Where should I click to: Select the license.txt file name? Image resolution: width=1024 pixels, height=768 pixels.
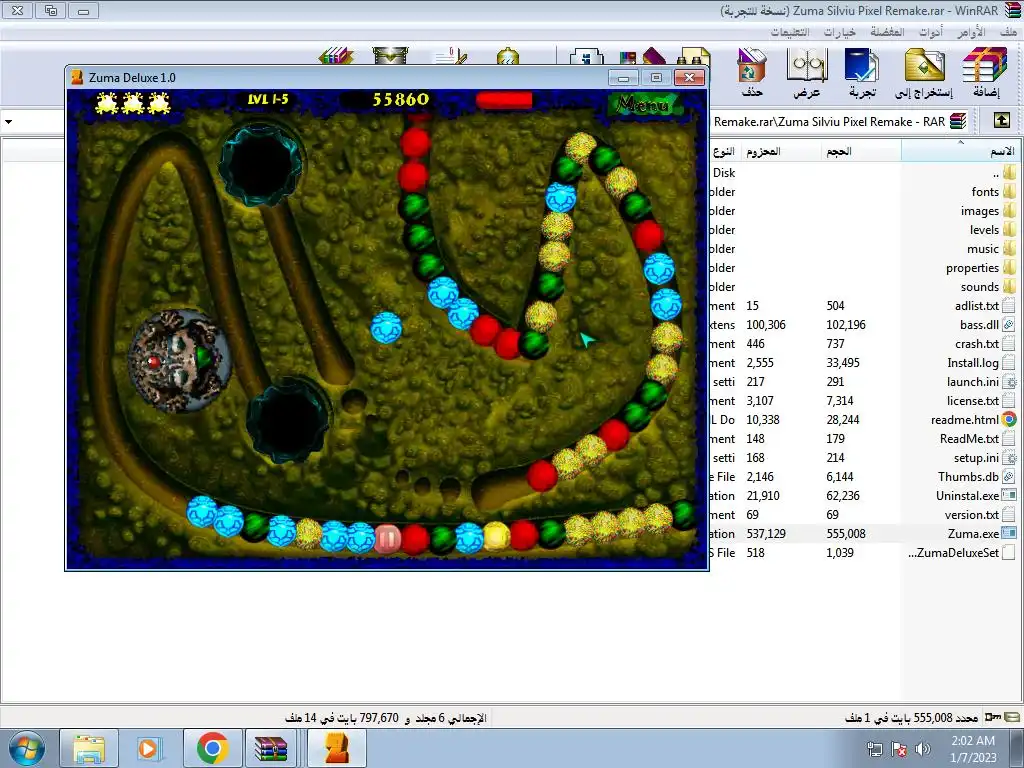[973, 400]
